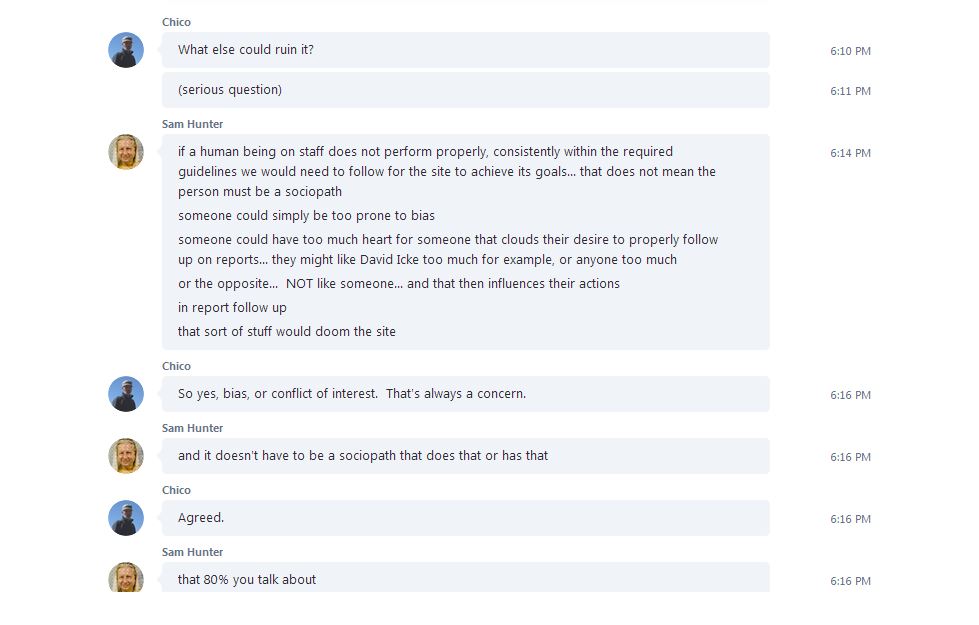Click Chico's avatar beside 'What else could ruin it?'

point(126,50)
